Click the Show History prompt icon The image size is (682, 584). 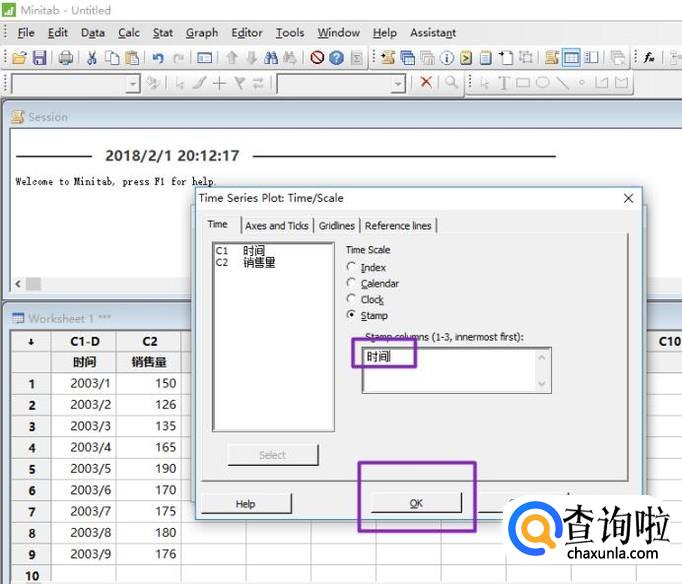(466, 57)
